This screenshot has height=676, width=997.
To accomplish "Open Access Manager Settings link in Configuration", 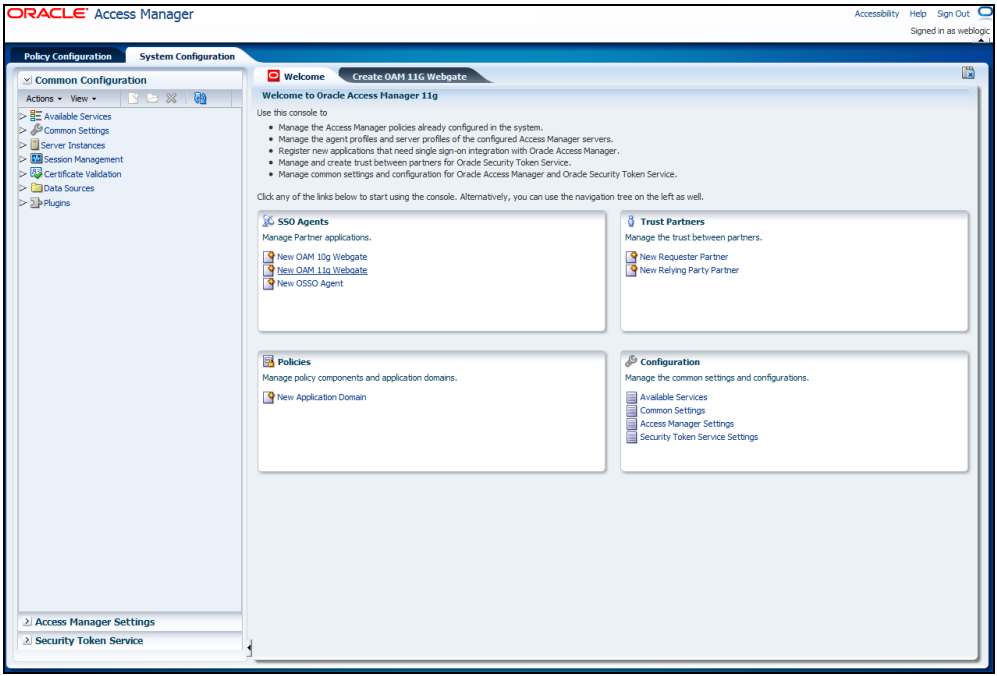I will coord(687,424).
